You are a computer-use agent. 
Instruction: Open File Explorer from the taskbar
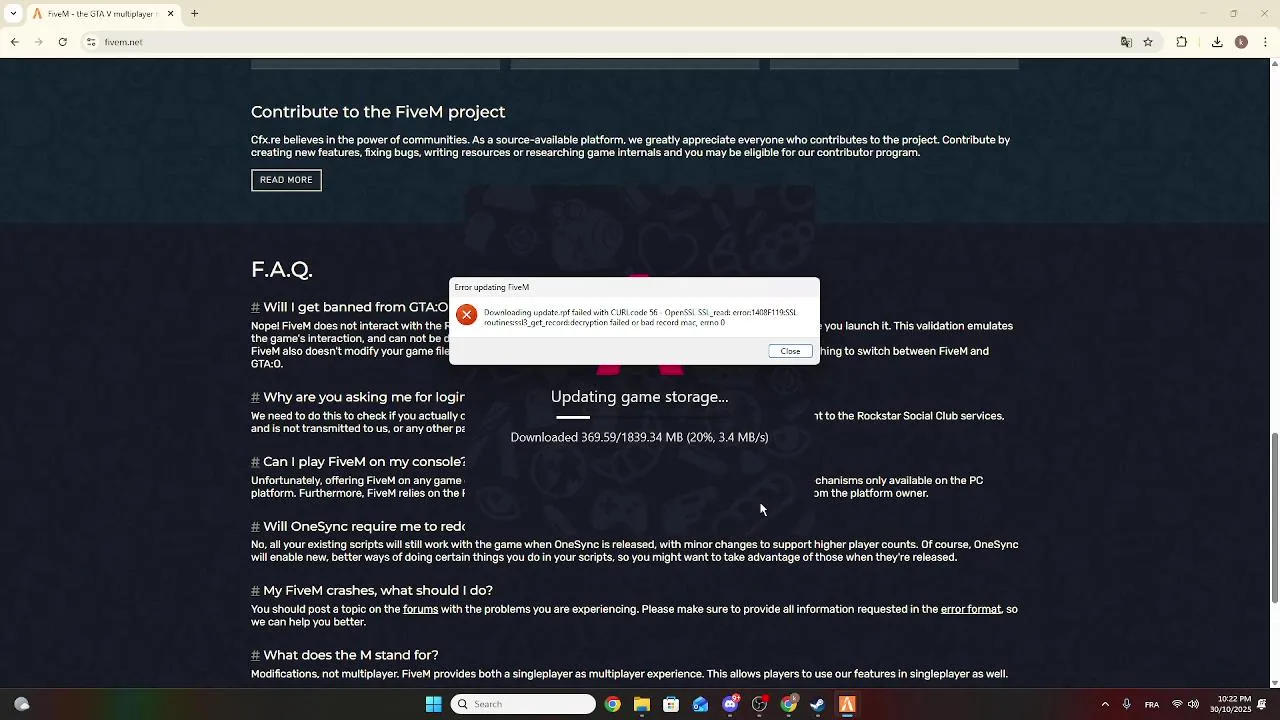(x=642, y=704)
